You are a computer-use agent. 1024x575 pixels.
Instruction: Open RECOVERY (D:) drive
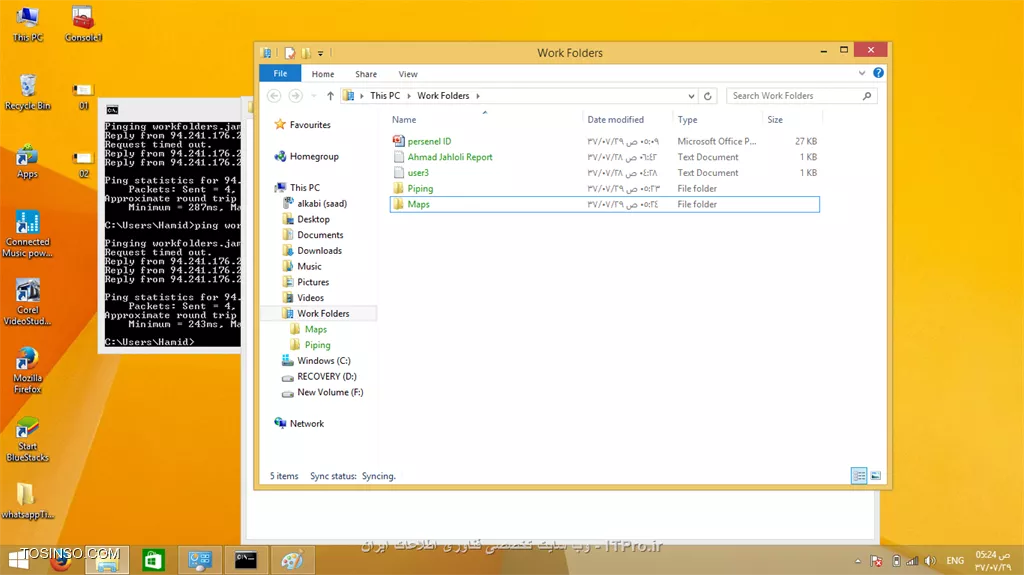pyautogui.click(x=326, y=376)
